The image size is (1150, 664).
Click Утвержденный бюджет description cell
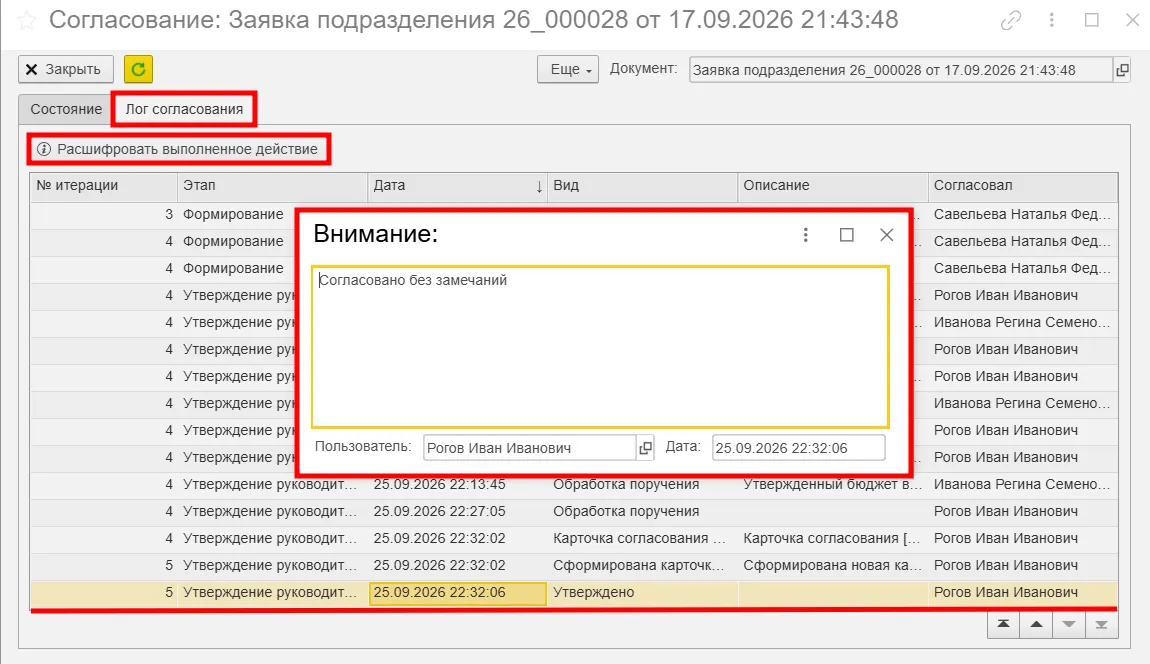pos(832,484)
